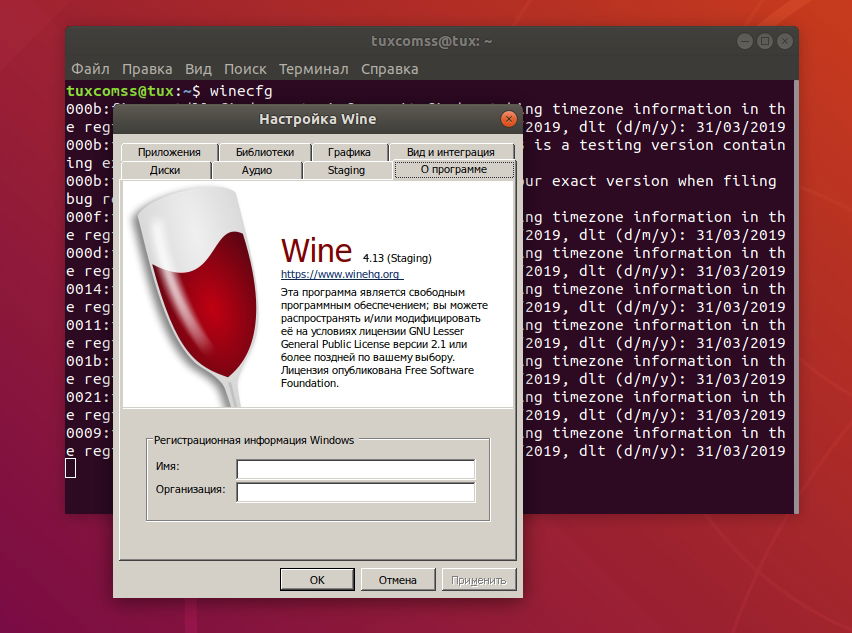Click the Регистрационная информация Windows group label
The image size is (852, 633).
tap(254, 440)
